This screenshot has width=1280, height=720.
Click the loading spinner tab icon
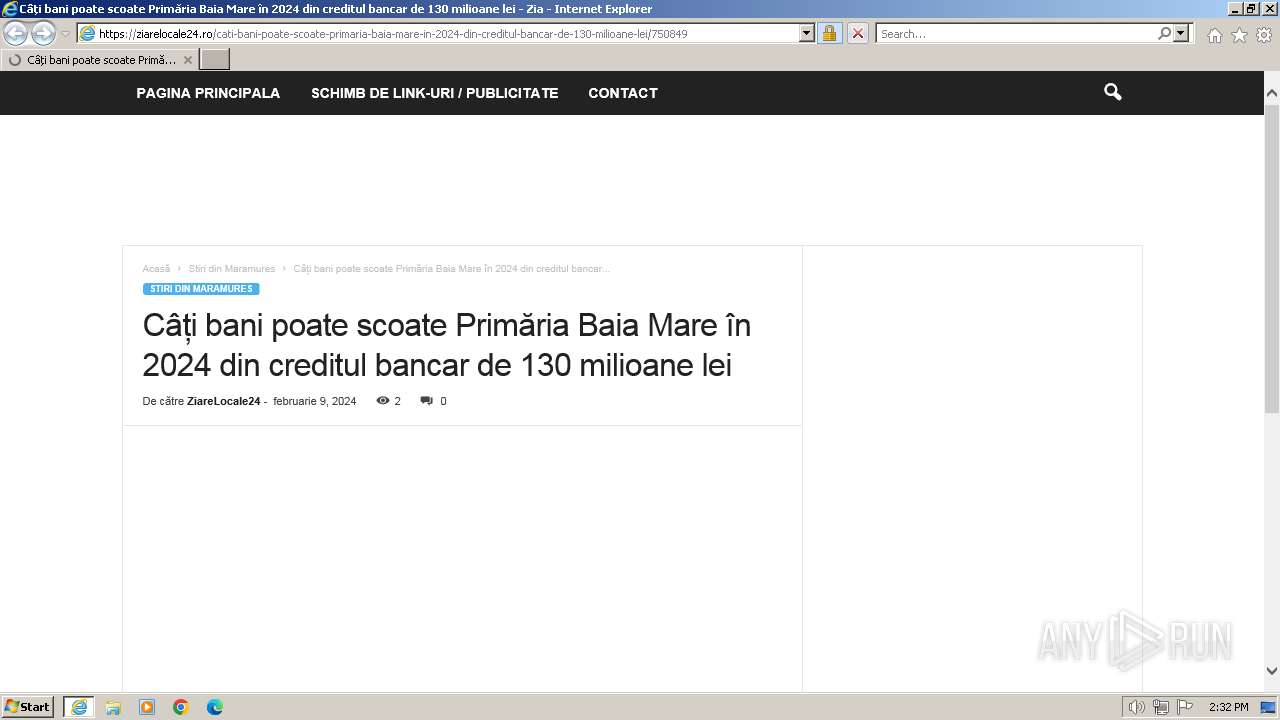15,60
